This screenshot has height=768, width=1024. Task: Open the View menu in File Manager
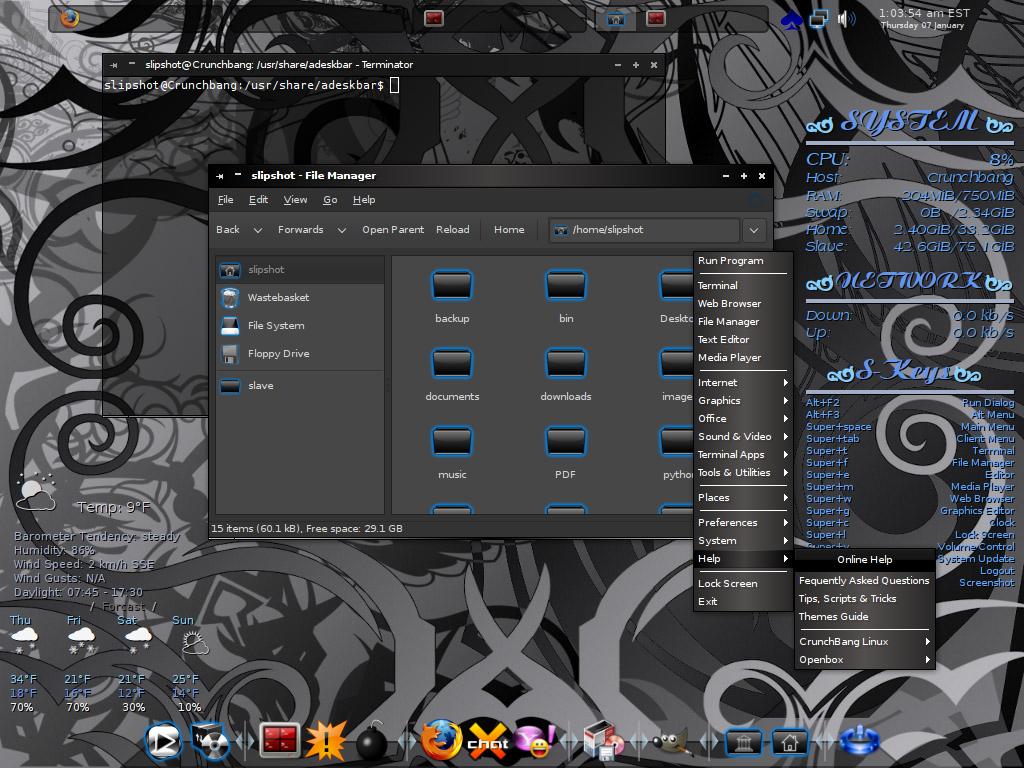tap(295, 200)
